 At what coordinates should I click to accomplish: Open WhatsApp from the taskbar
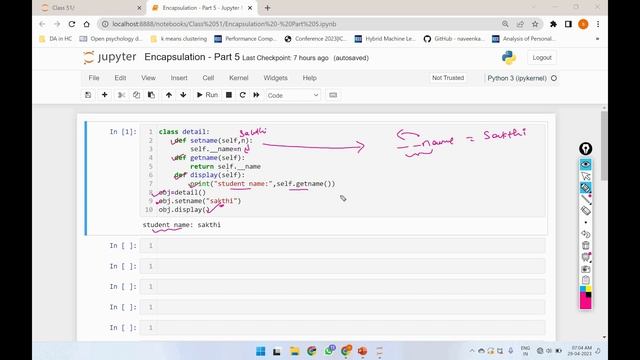pos(329,351)
